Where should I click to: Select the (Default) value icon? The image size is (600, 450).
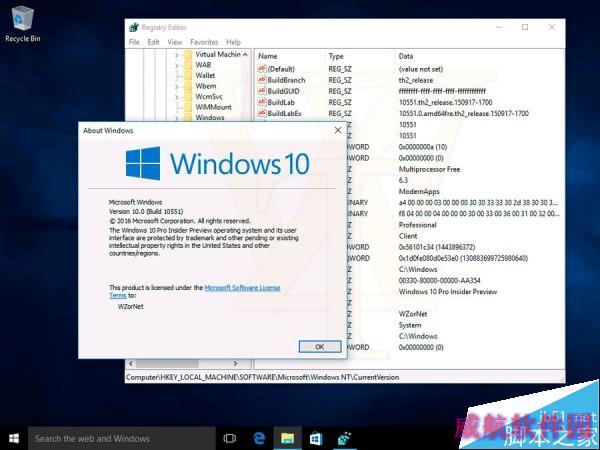262,68
